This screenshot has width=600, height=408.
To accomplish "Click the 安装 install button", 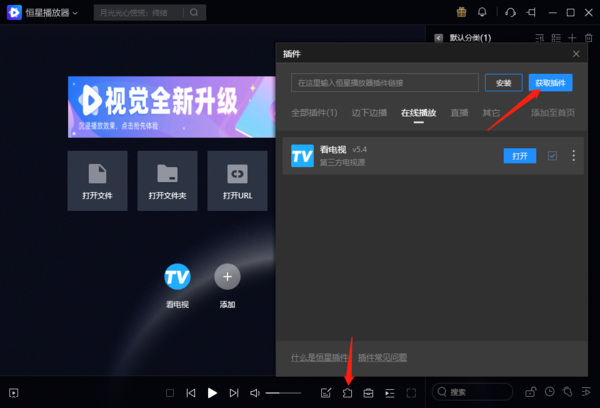I will (504, 83).
